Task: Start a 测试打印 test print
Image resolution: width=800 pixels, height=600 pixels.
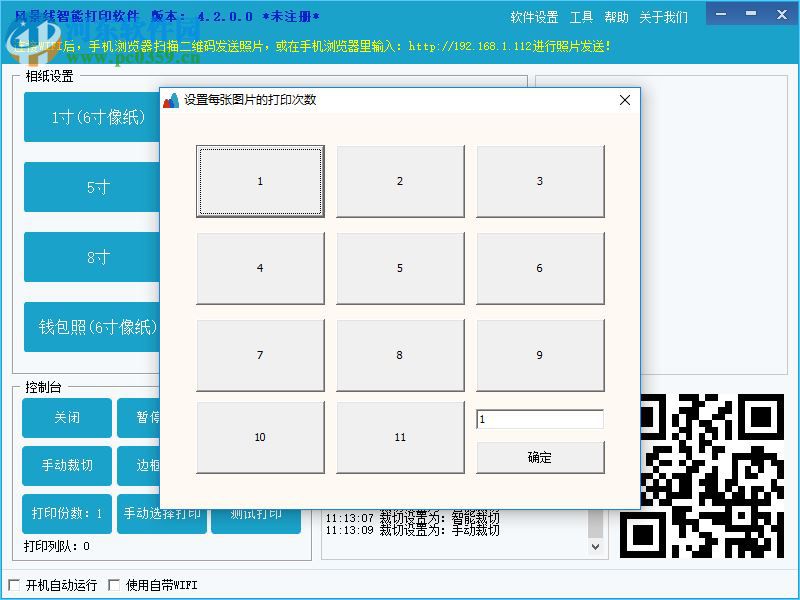Action: [x=256, y=514]
